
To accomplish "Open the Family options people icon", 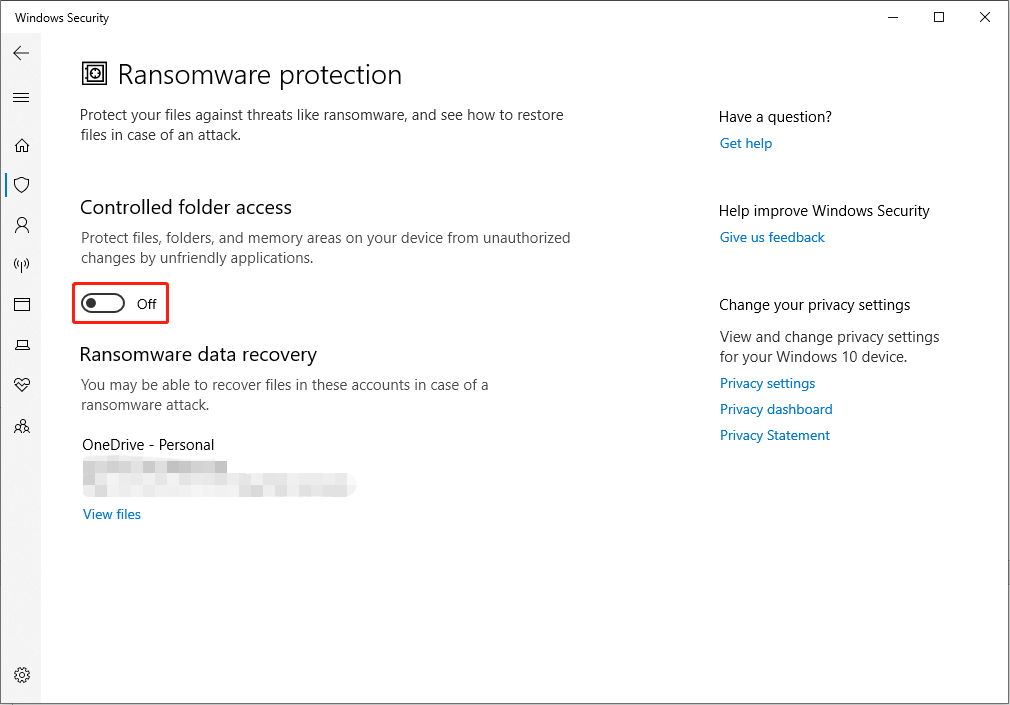I will click(x=22, y=426).
